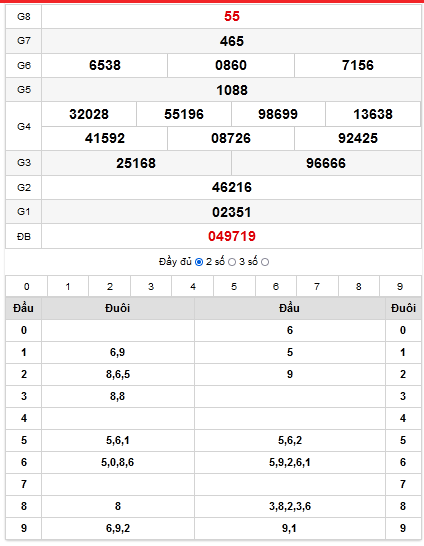Viewport: 424px width, 546px height.
Task: Click digit filter 5
Action: point(234,287)
